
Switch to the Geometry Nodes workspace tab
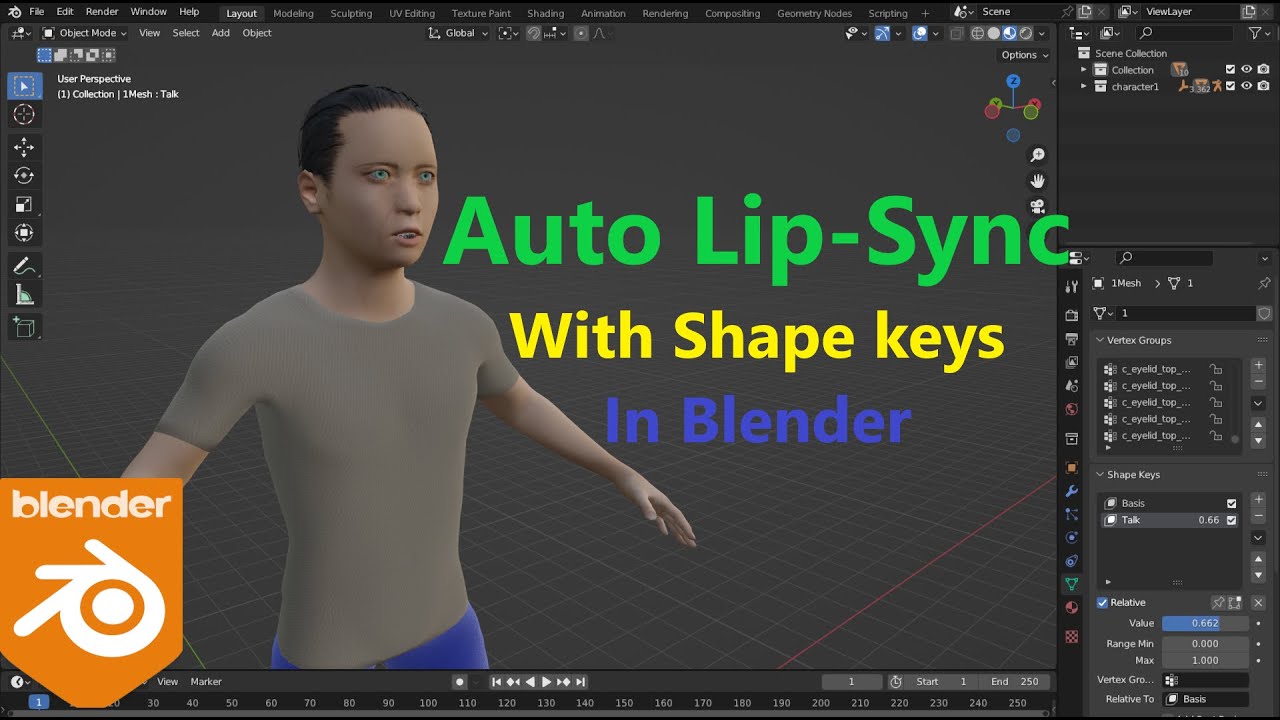click(x=814, y=13)
